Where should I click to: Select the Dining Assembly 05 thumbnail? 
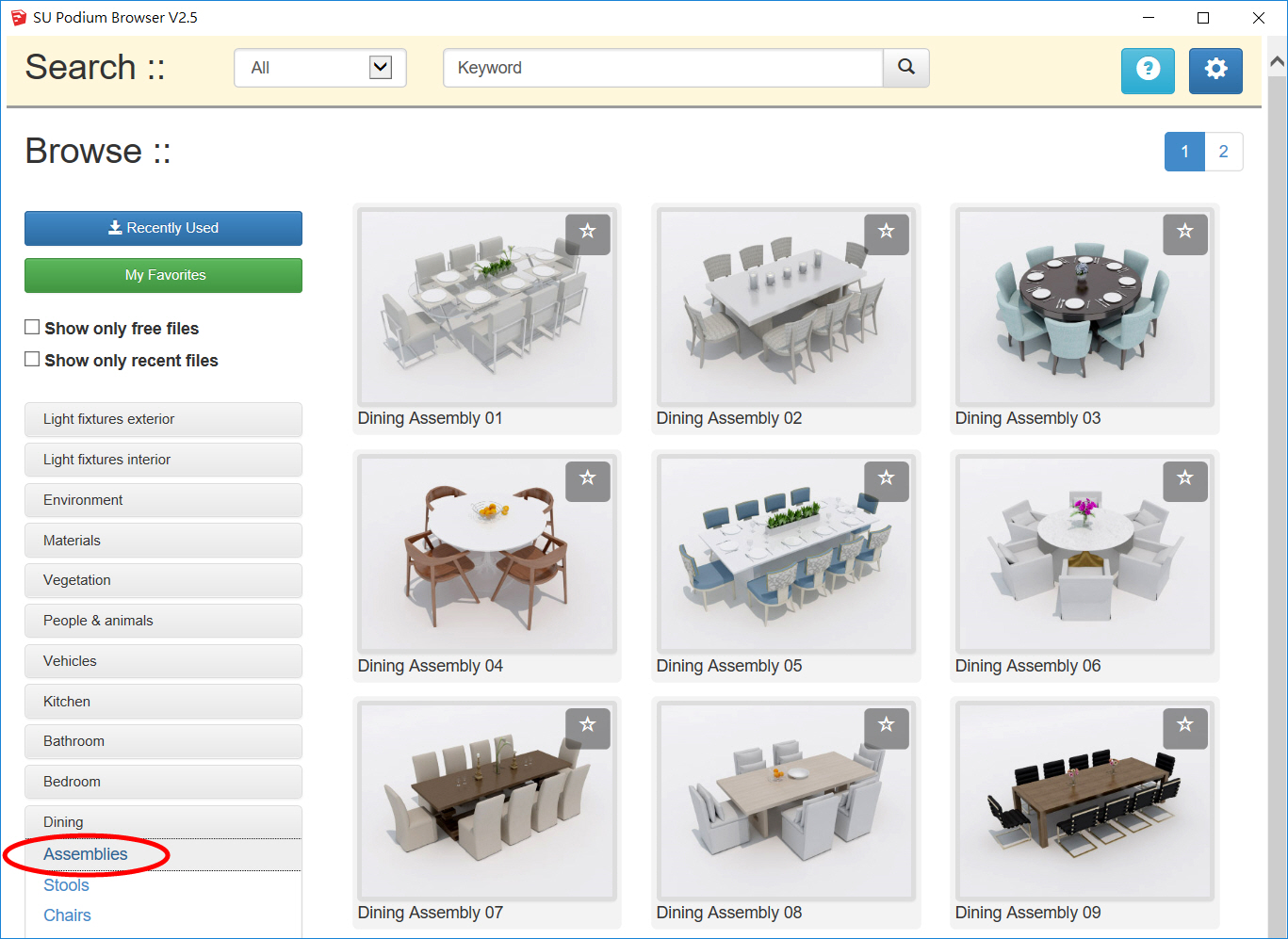[786, 555]
